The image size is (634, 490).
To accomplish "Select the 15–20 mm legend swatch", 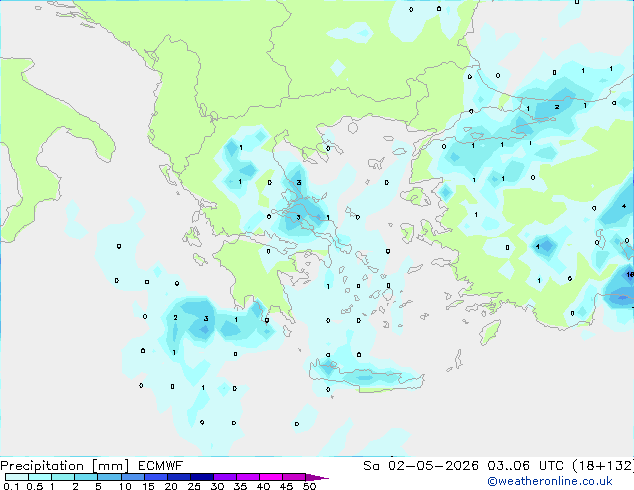I will point(155,477).
